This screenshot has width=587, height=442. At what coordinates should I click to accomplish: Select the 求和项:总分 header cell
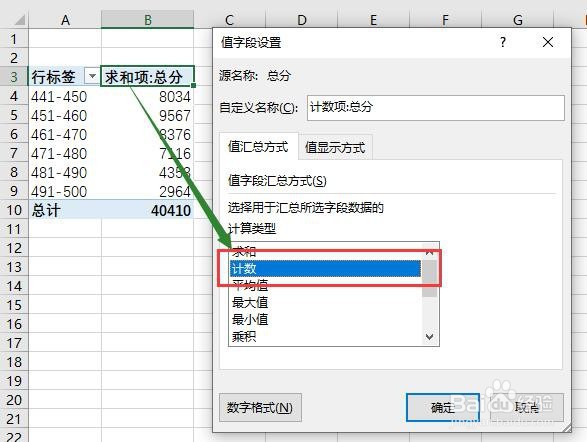147,77
